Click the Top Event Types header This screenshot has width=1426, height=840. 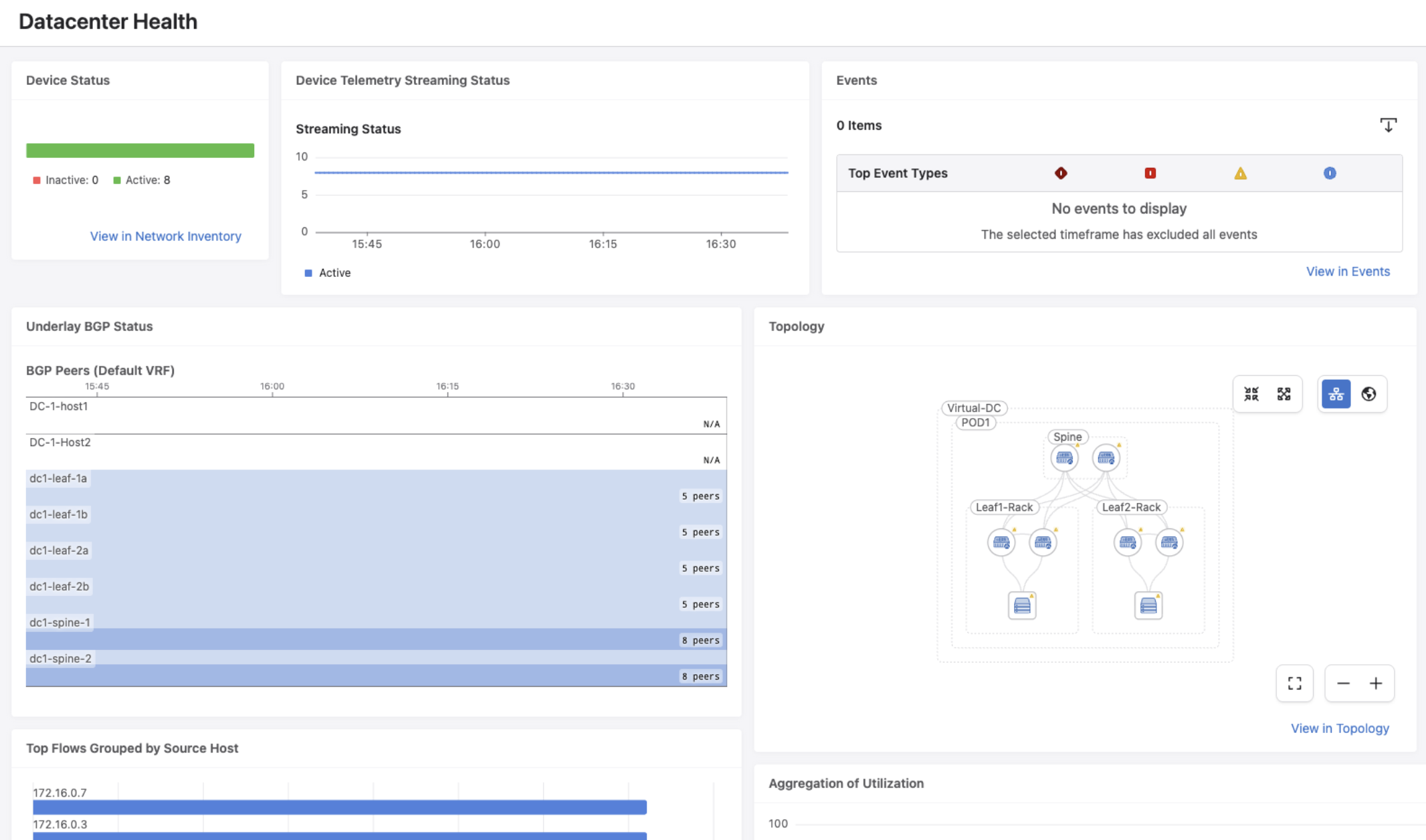(x=898, y=173)
